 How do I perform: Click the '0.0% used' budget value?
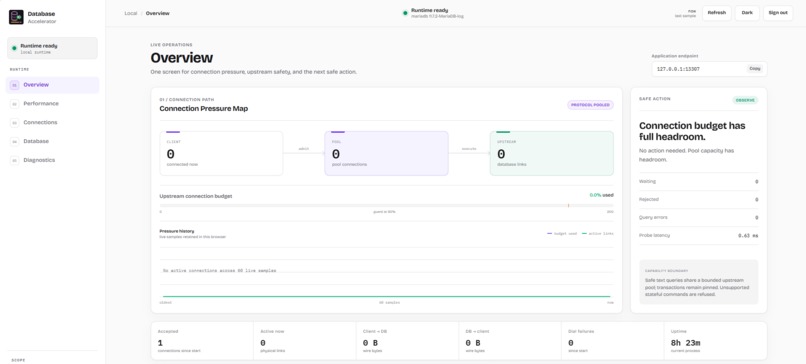(x=601, y=195)
